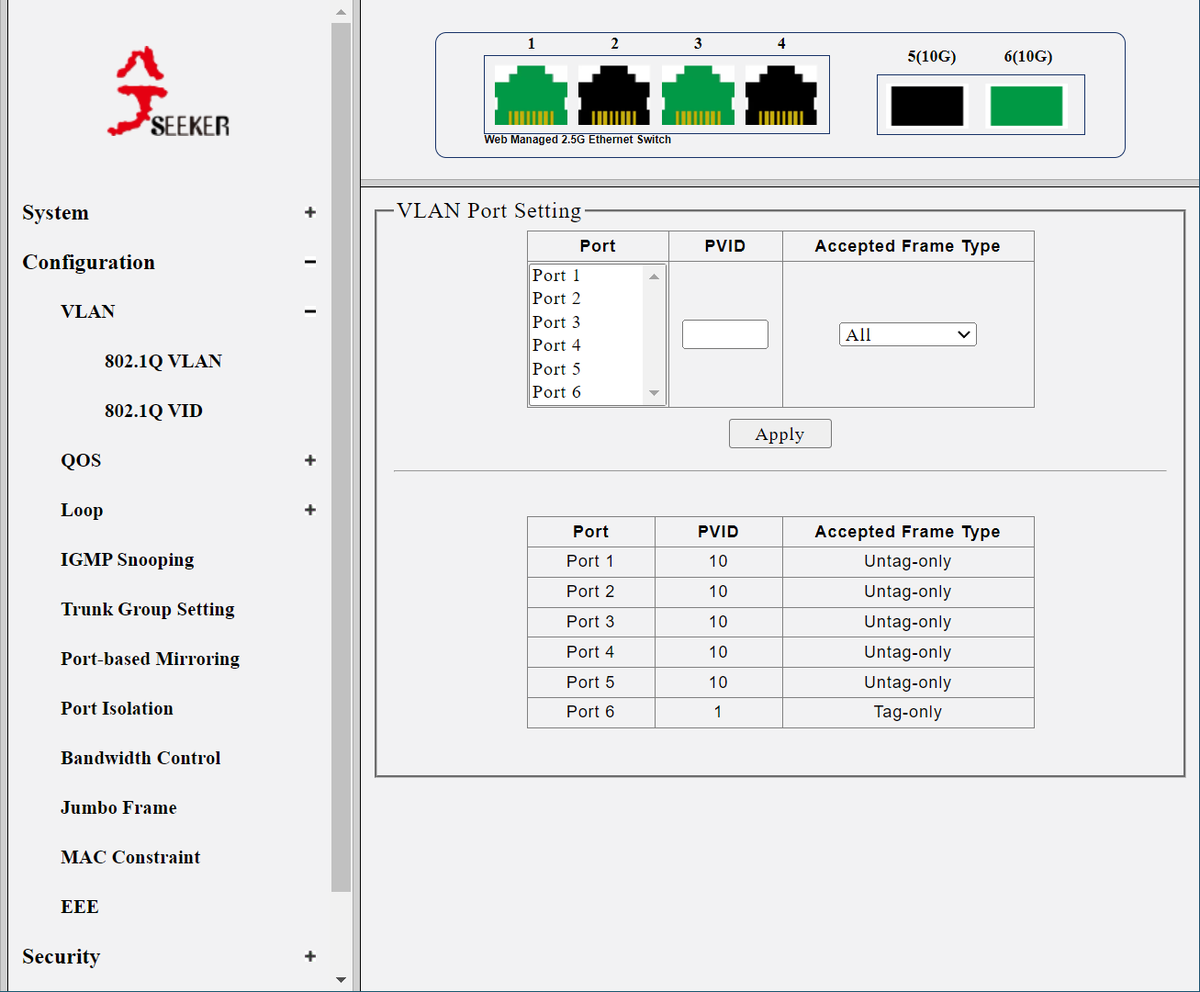Click the System menu label

pyautogui.click(x=56, y=213)
